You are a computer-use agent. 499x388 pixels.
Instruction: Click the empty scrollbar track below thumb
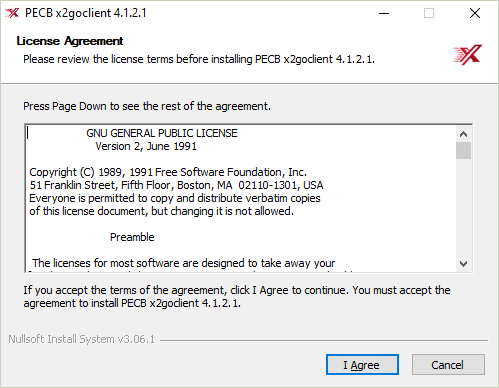463,207
